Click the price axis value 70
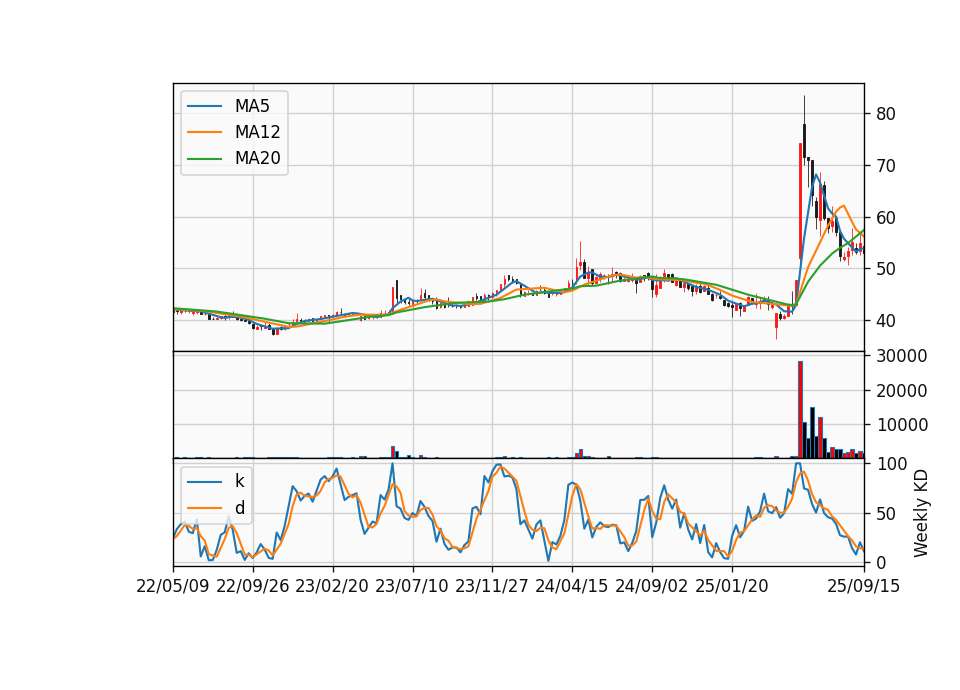Screen dimensions: 960x690 [x=885, y=166]
